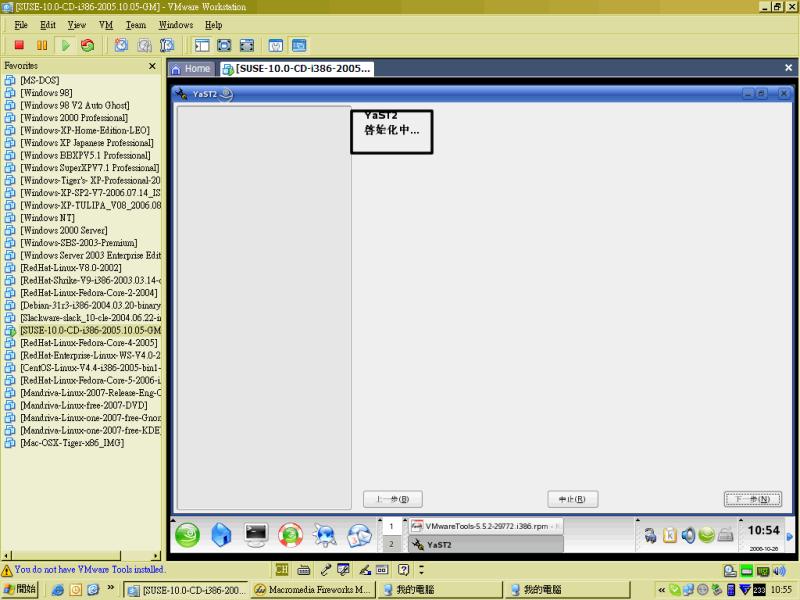
Task: Select the YaST2 entry in KDE taskbar
Action: 486,544
